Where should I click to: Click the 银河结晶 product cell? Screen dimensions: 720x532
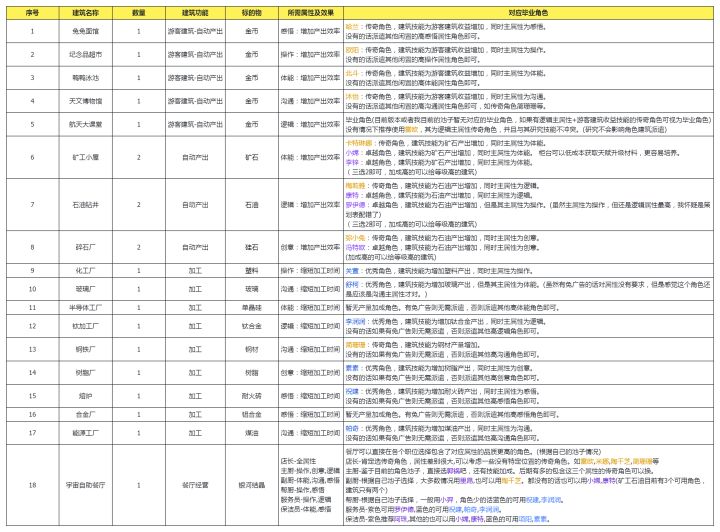pos(252,485)
